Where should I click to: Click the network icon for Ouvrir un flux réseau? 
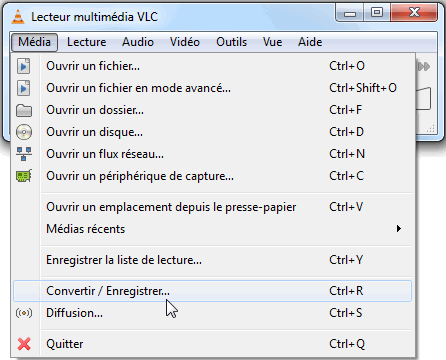point(24,154)
